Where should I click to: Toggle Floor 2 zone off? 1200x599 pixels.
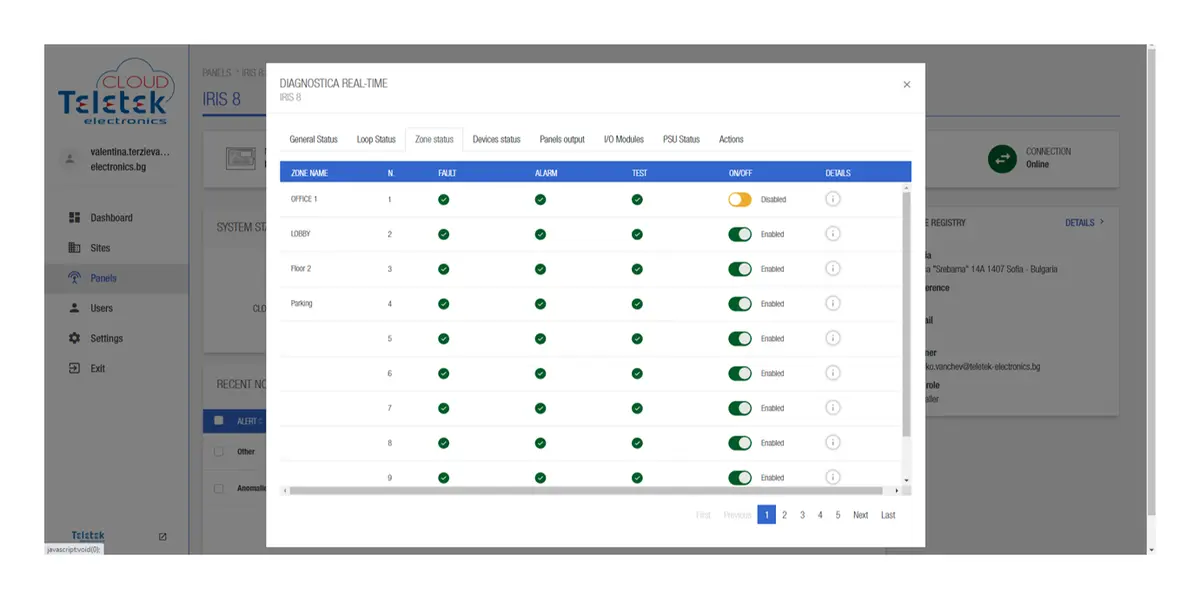(740, 269)
